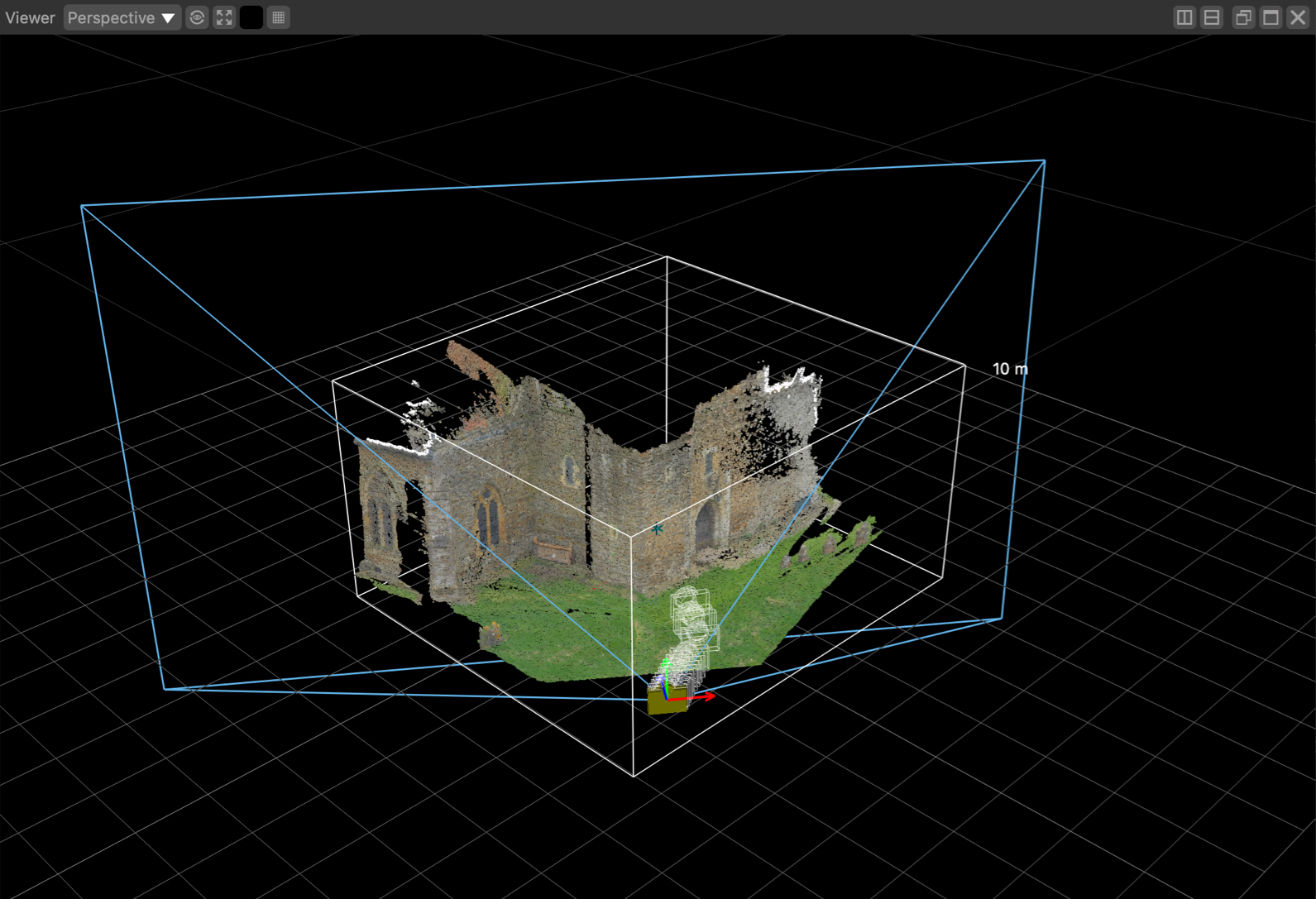Click the "10 m" scale label
Screen dimensions: 1316x899
coord(1010,369)
